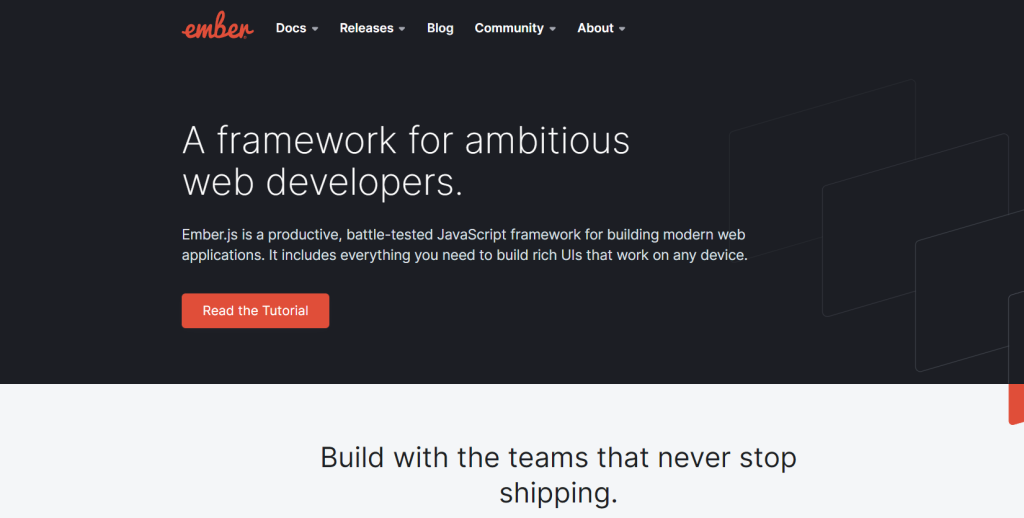Open the Docs navigation menu
1024x518 pixels.
click(291, 28)
